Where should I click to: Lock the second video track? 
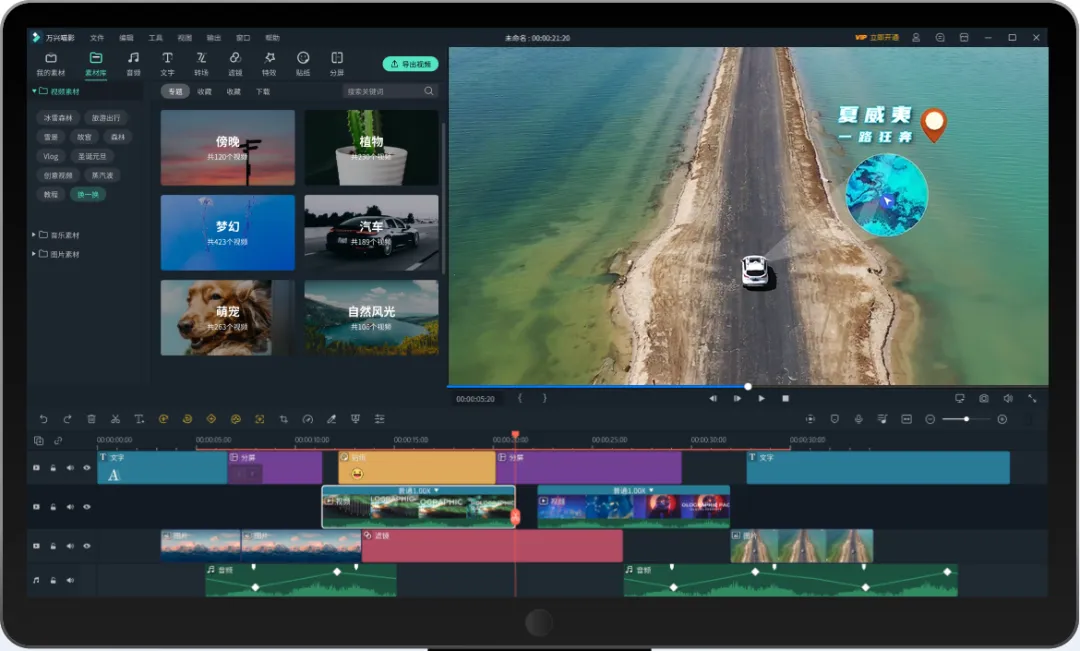[x=53, y=507]
